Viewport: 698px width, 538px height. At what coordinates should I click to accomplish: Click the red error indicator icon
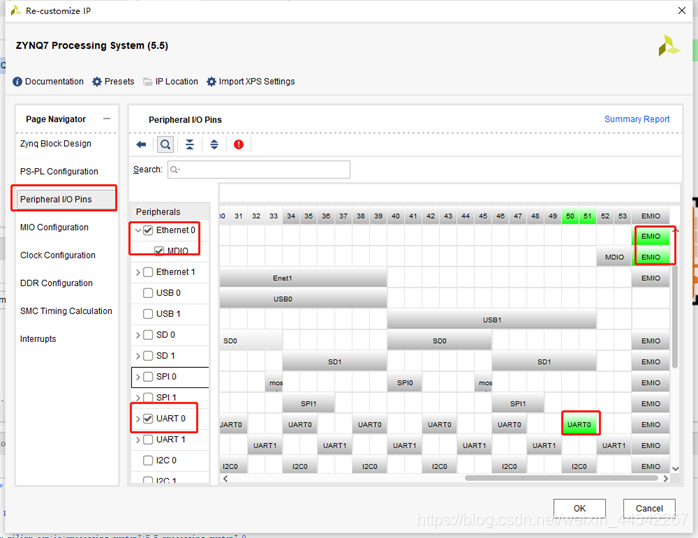(x=239, y=144)
